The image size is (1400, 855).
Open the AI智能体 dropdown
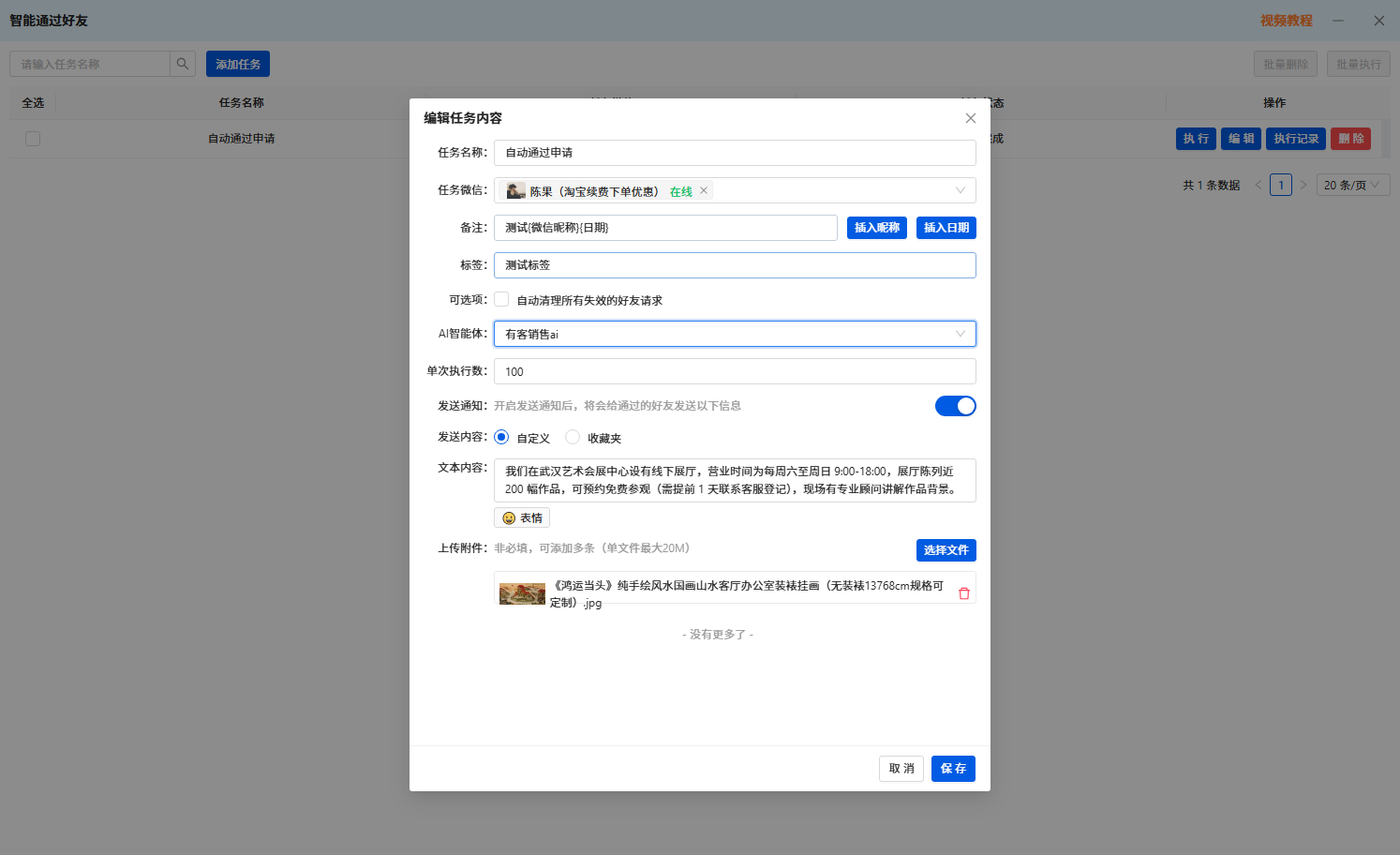(960, 333)
